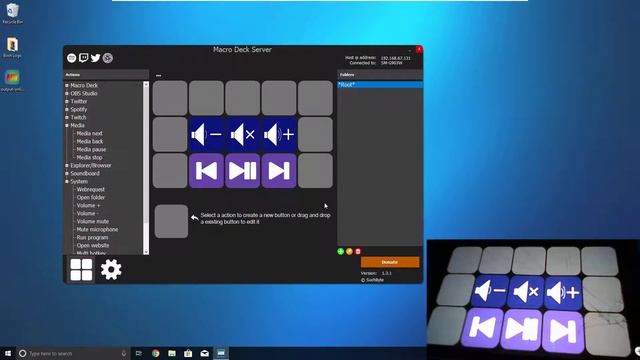Open the button grid view icon
This screenshot has height=360, width=640.
click(x=81, y=269)
